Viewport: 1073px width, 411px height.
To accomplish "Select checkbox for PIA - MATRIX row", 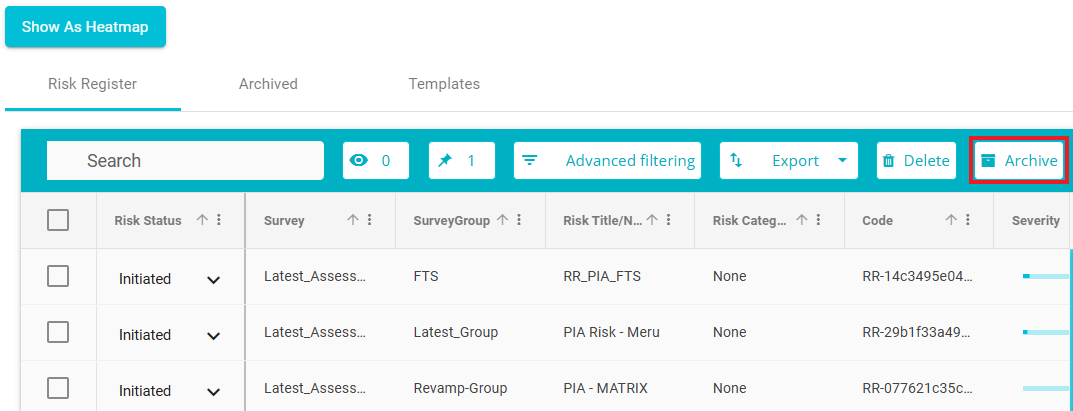I will 58,388.
